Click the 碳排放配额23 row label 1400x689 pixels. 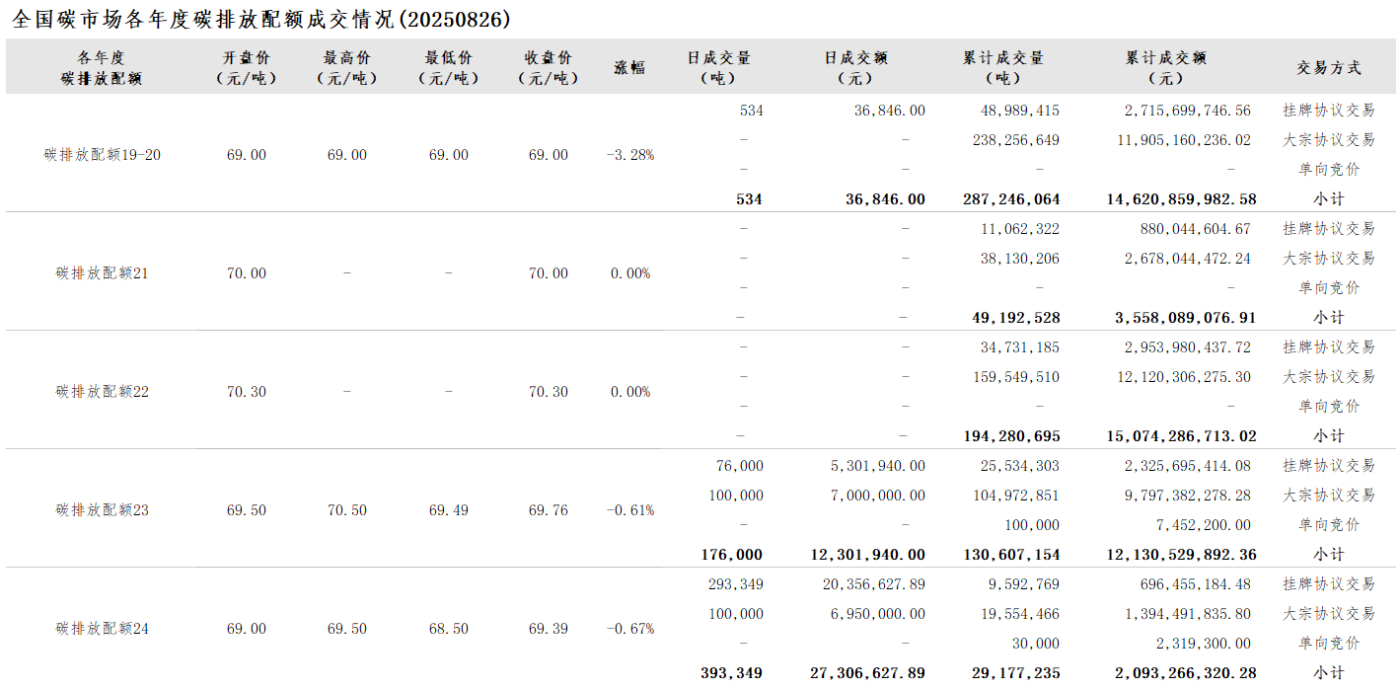(102, 510)
